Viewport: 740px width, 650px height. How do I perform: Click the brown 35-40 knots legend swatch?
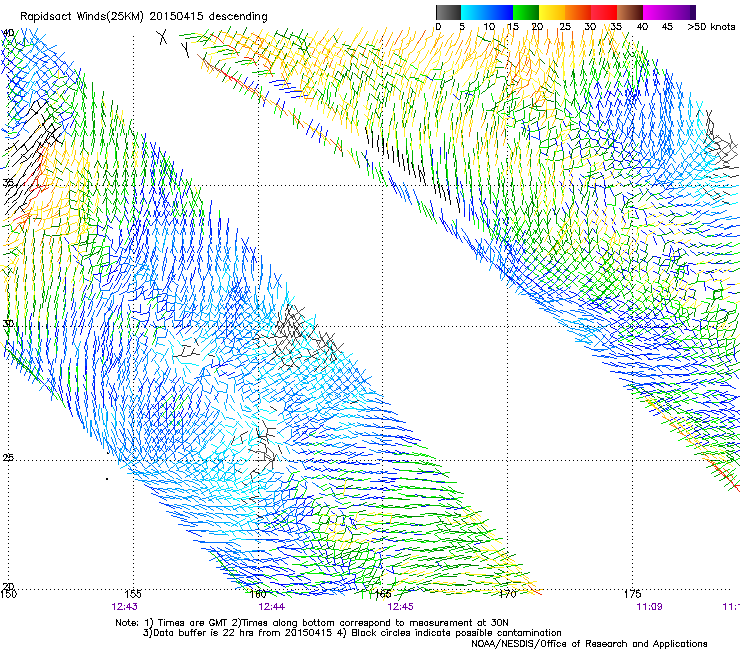[x=630, y=12]
